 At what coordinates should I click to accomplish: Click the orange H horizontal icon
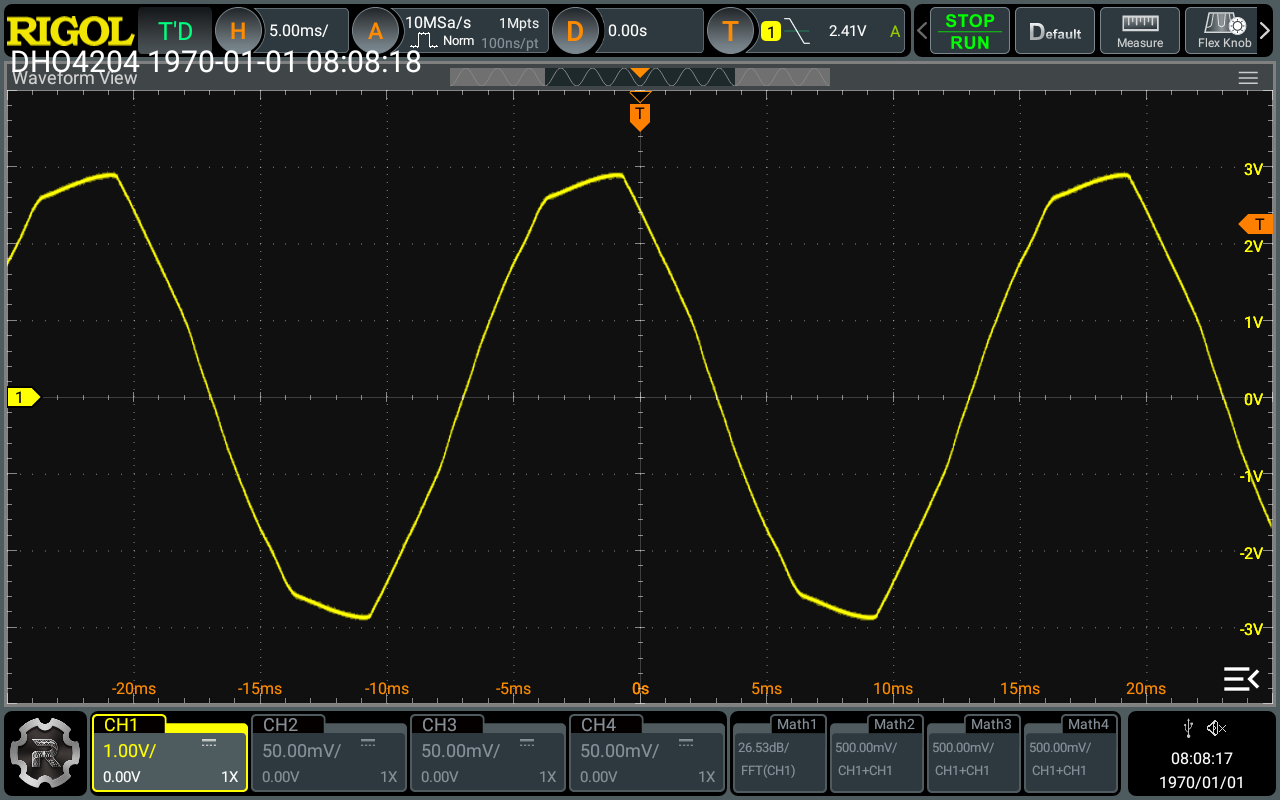[236, 31]
